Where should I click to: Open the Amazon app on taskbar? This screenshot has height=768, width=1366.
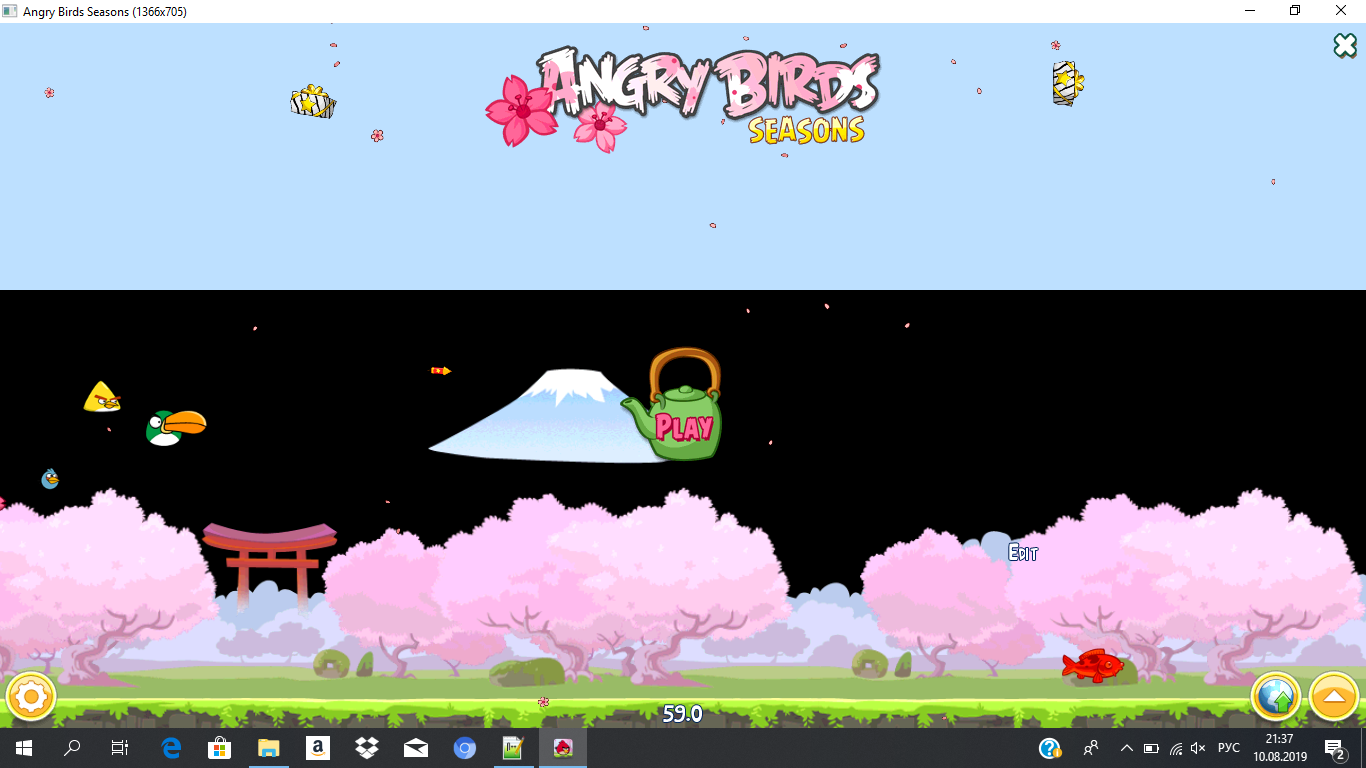[x=318, y=748]
